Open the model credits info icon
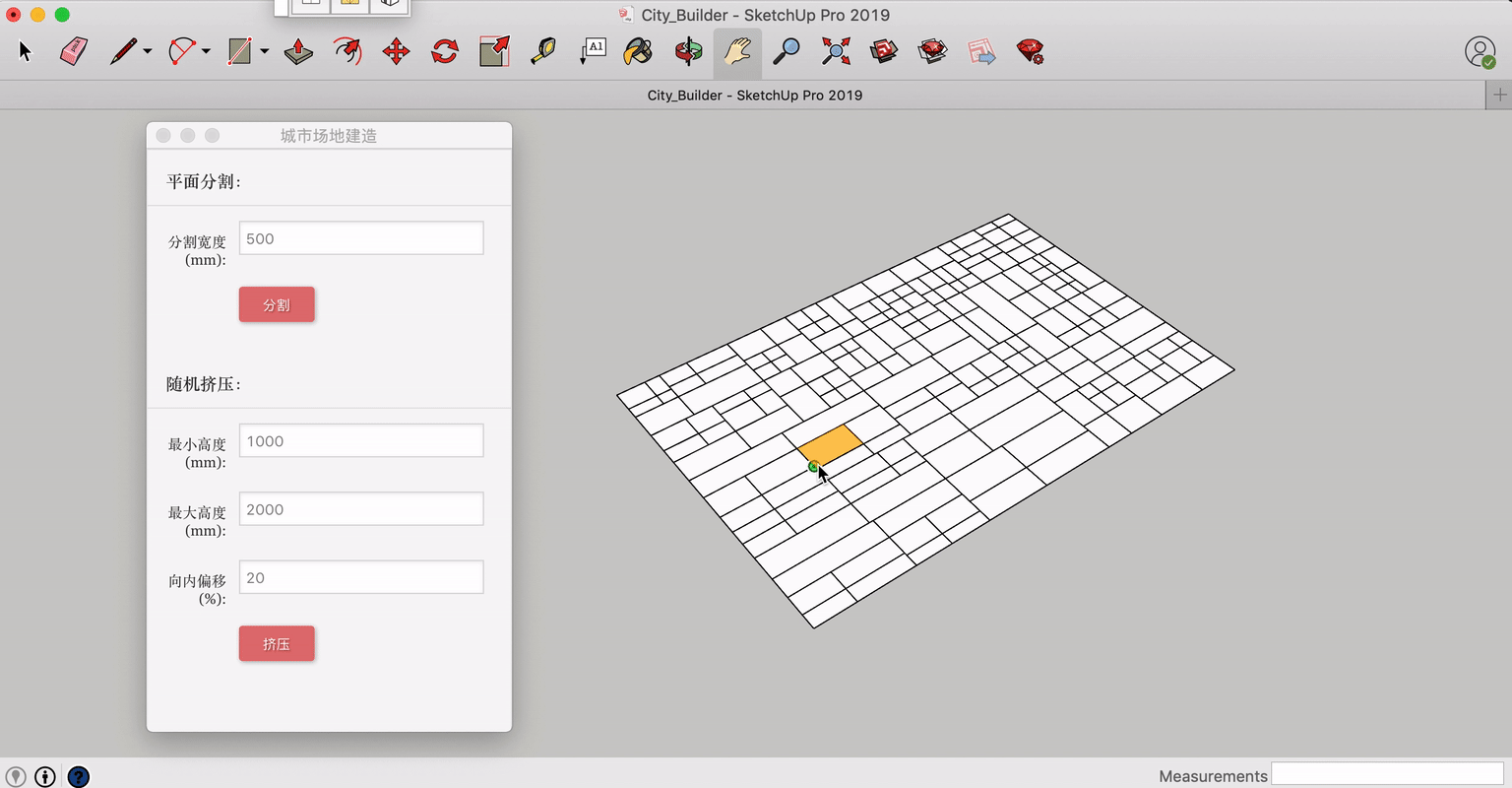 pos(45,776)
